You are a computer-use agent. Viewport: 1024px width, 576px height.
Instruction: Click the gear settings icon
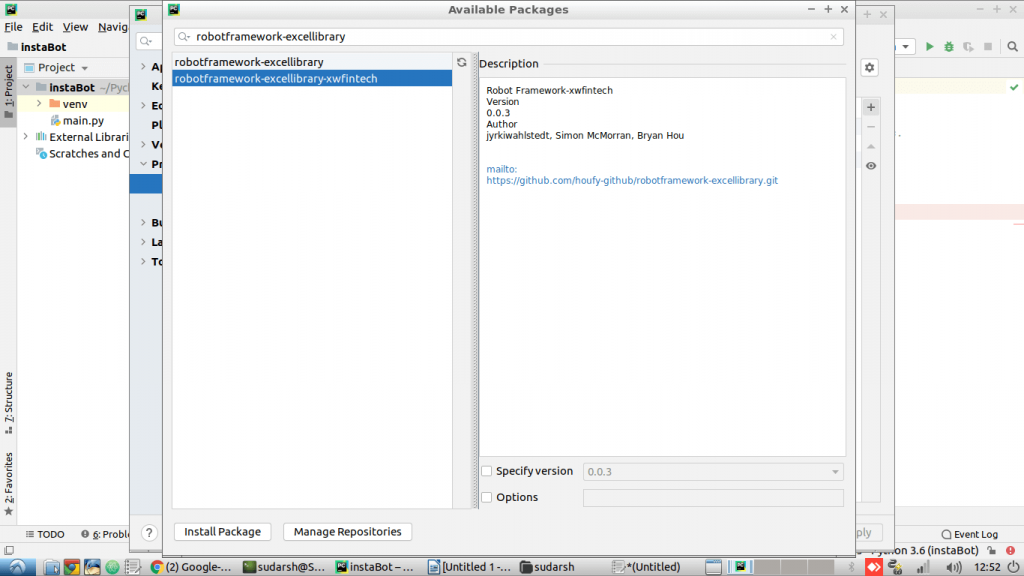coord(870,67)
